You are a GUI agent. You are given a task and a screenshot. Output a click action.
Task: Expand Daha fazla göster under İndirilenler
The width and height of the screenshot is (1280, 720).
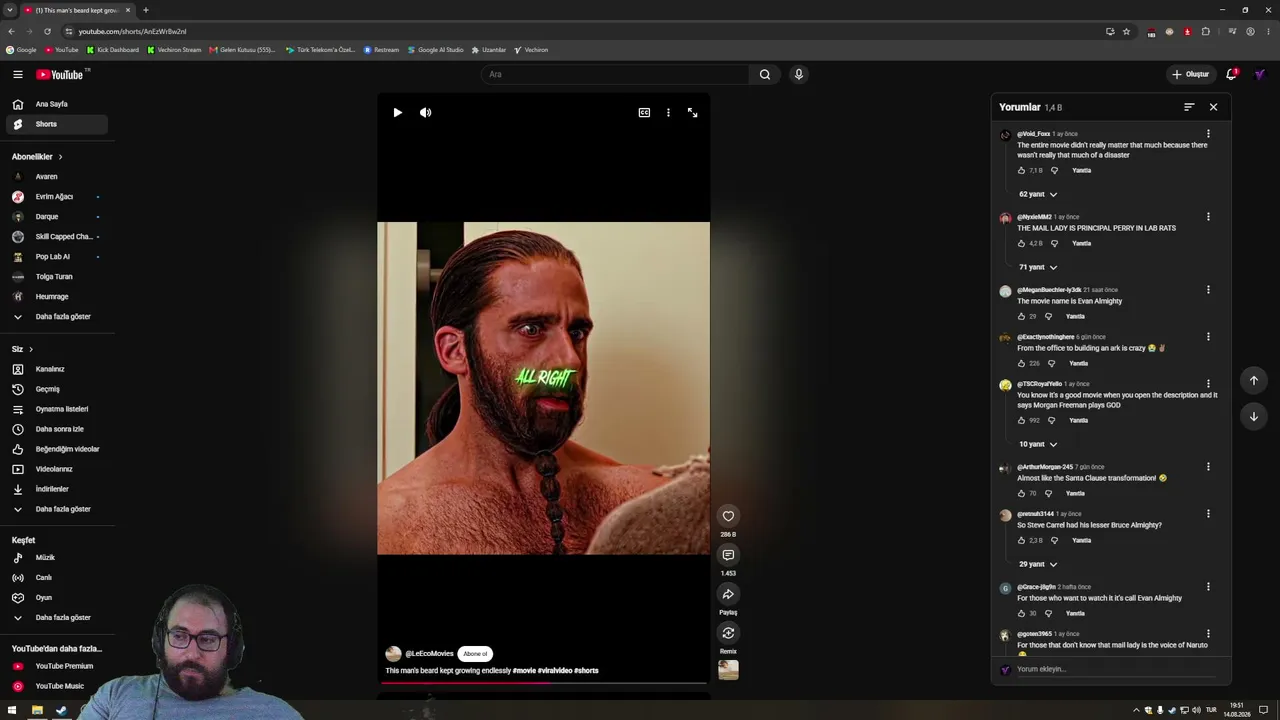coord(59,509)
